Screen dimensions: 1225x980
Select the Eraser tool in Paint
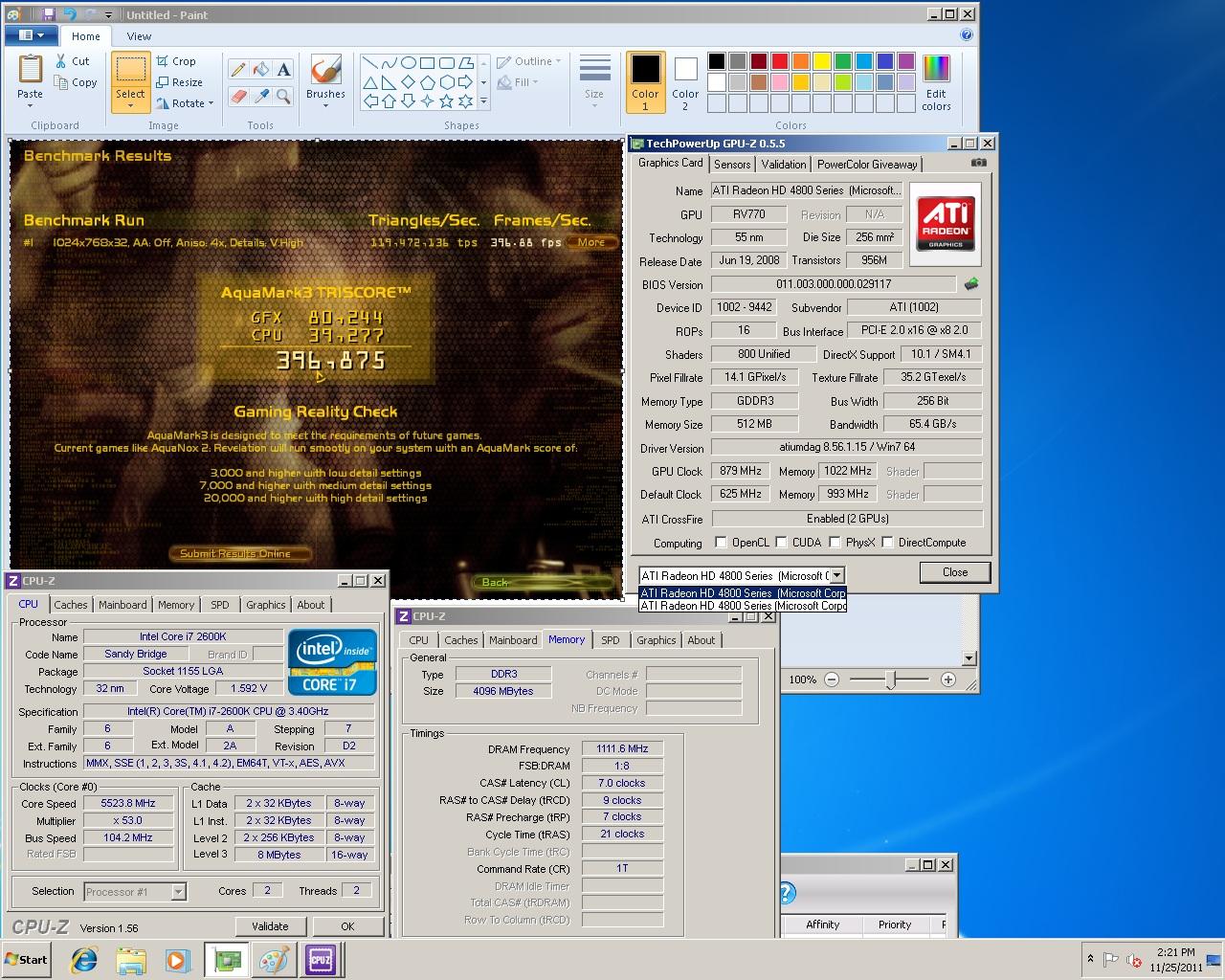click(x=238, y=96)
